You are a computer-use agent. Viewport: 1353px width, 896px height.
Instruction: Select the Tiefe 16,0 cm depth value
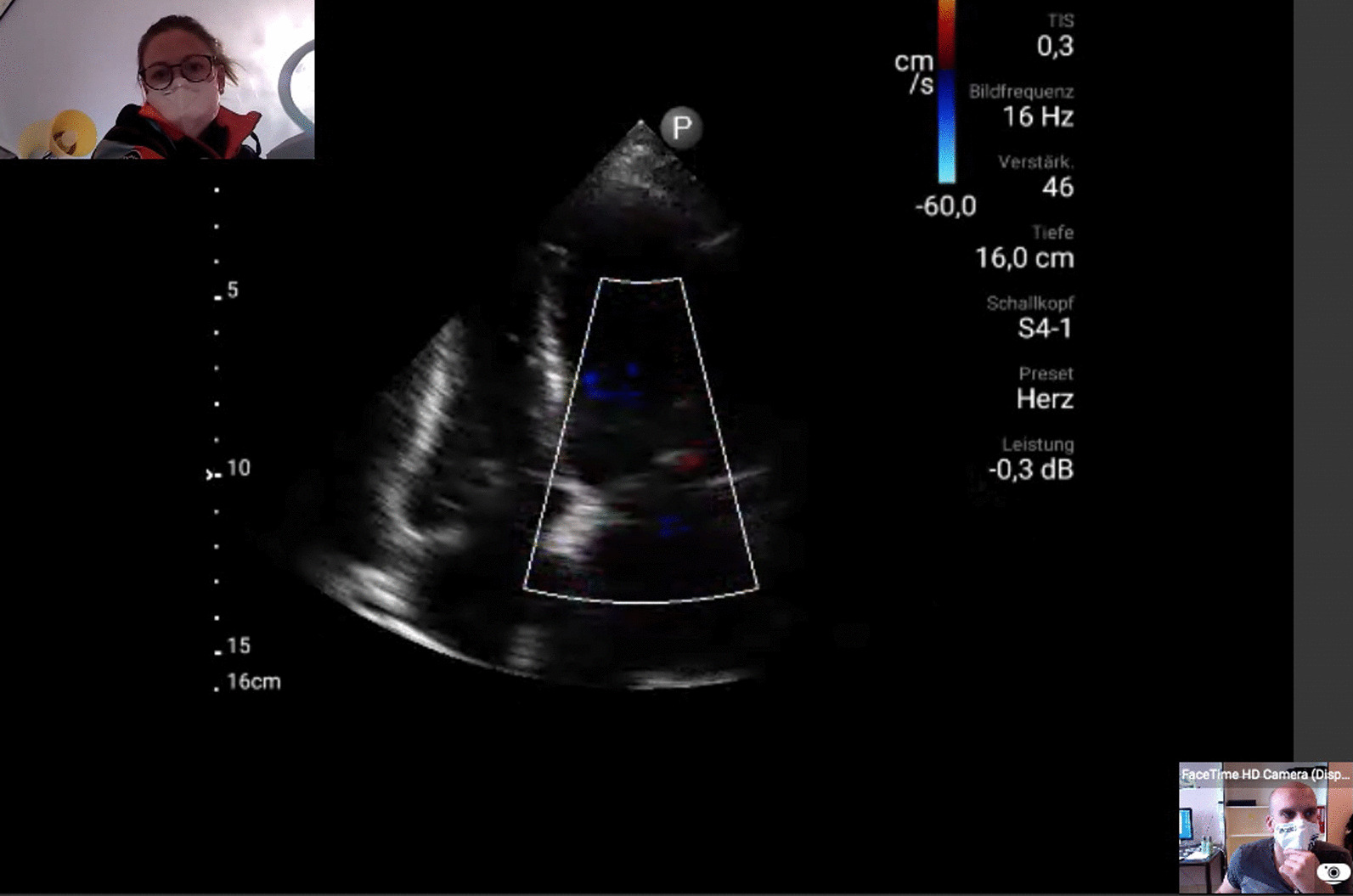tap(1023, 257)
